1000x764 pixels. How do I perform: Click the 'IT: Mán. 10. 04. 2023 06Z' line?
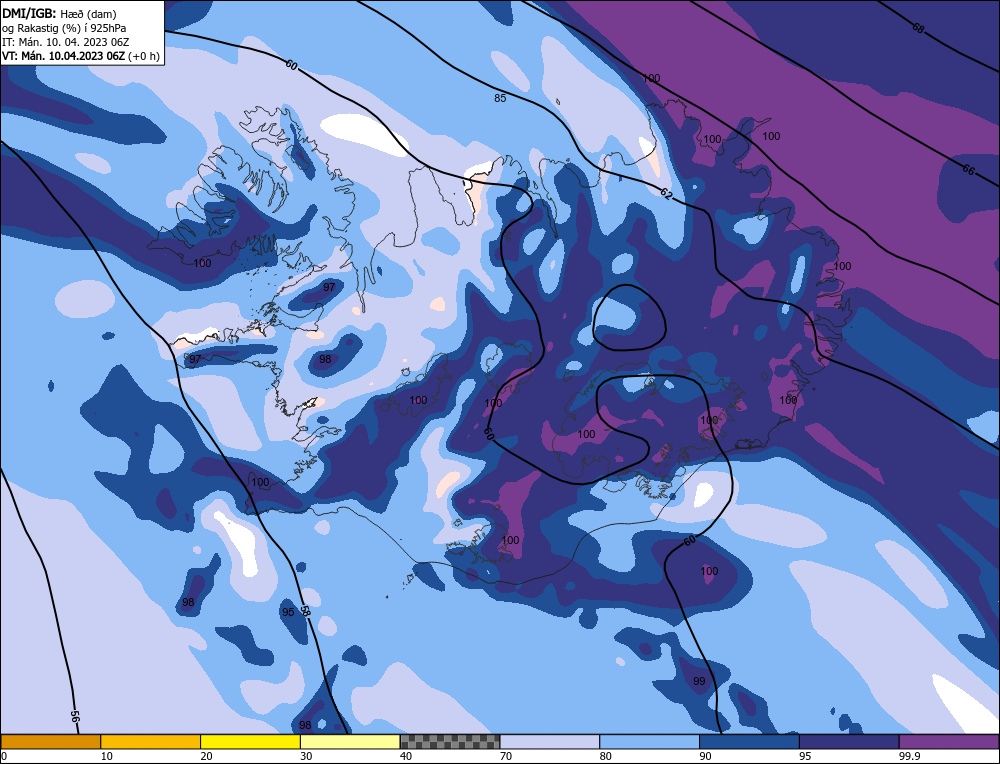[66, 42]
